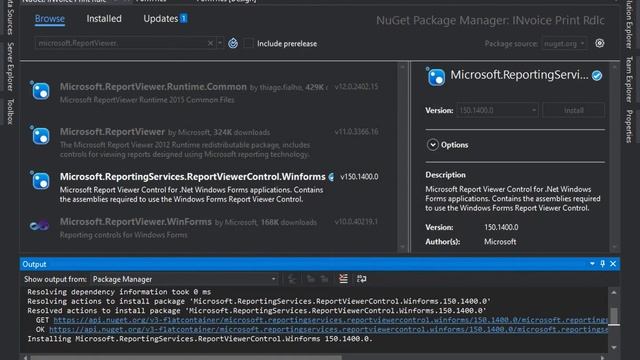This screenshot has width=640, height=360.
Task: Select the Microsoft.ReportViewer package row
Action: point(208,141)
